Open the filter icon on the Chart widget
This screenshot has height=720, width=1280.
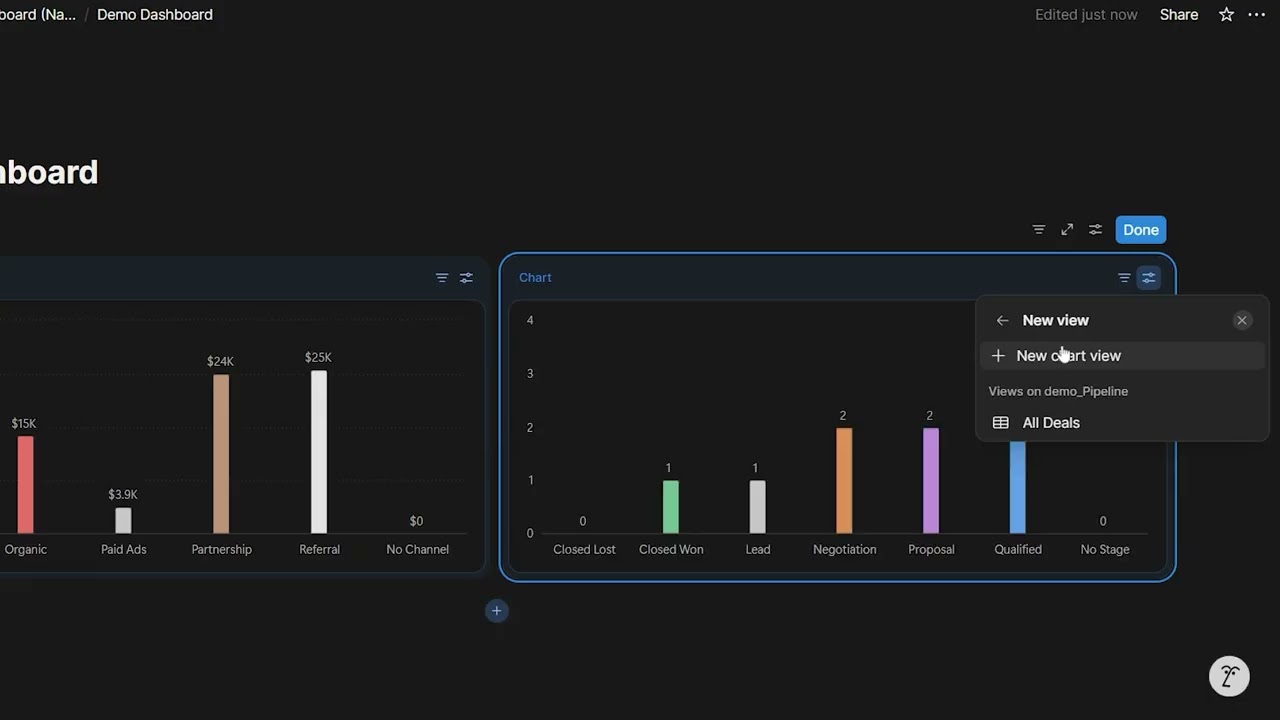[x=1124, y=277]
